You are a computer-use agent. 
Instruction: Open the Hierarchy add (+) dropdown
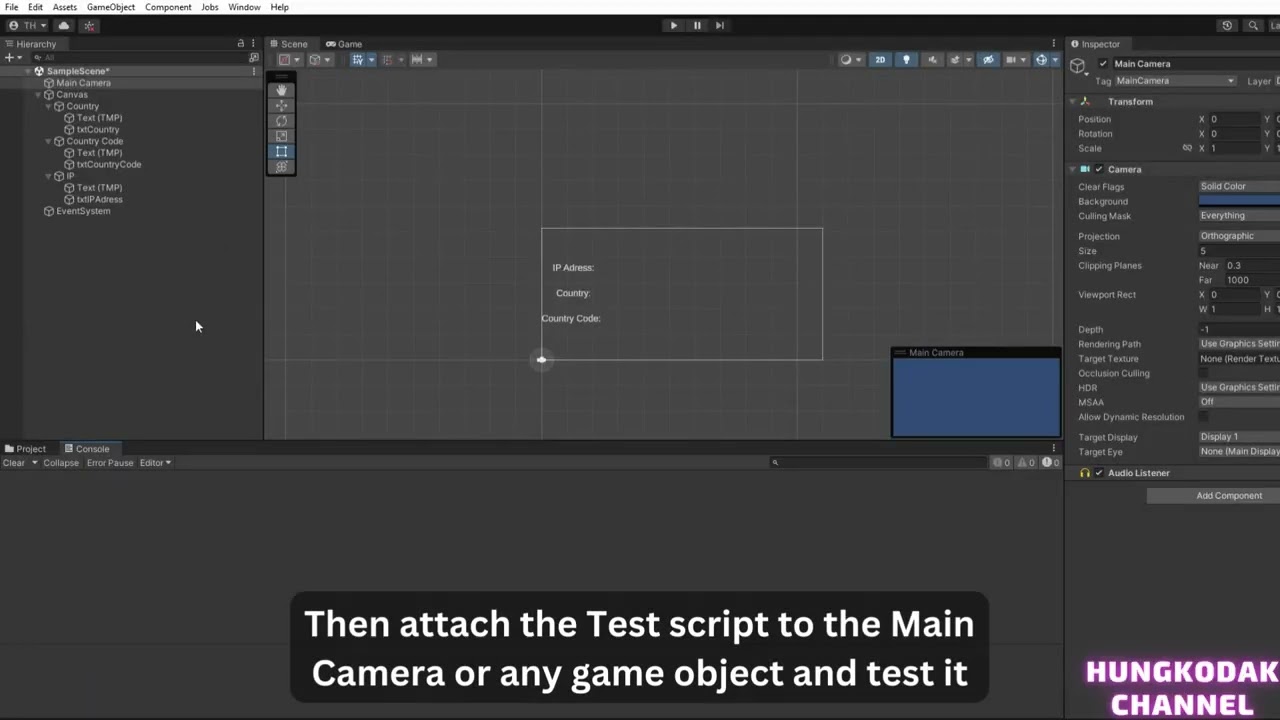[x=13, y=57]
